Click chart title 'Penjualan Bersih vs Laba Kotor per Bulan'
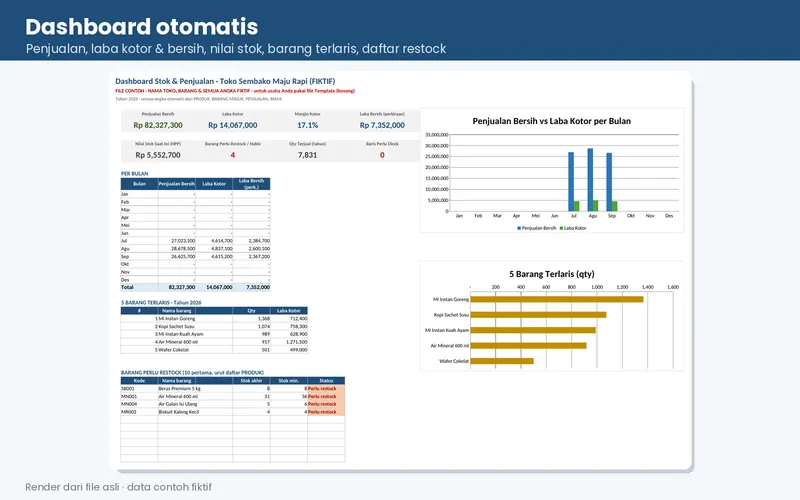The width and height of the screenshot is (800, 500). (552, 121)
